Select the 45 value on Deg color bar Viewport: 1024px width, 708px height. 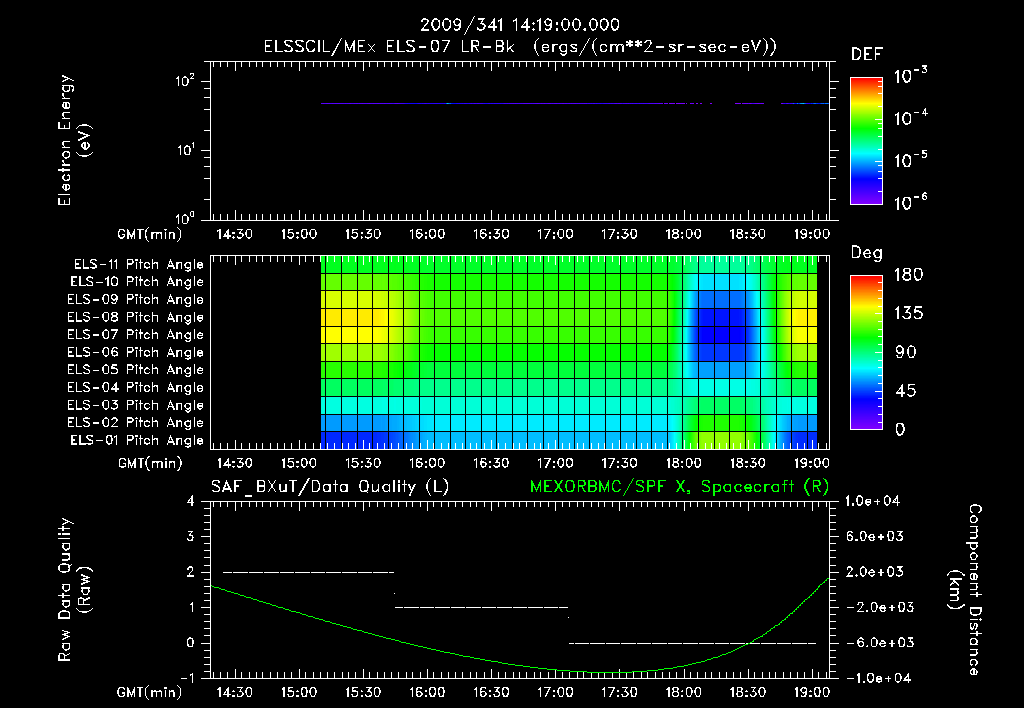click(x=905, y=391)
